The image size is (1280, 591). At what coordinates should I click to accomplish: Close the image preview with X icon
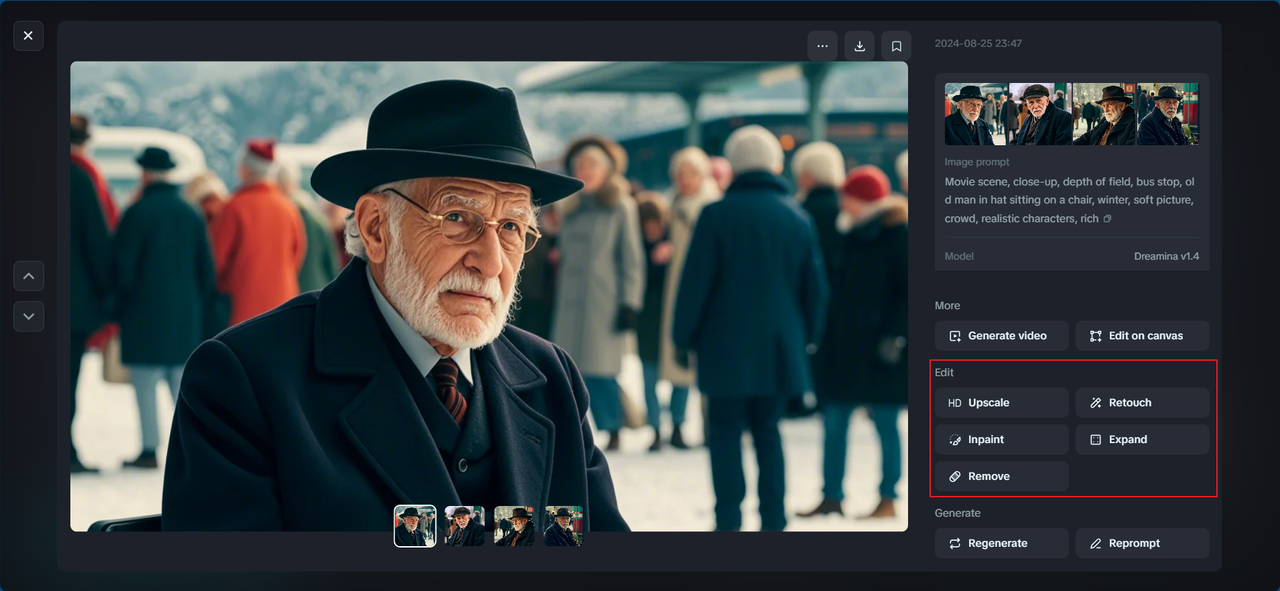tap(28, 35)
